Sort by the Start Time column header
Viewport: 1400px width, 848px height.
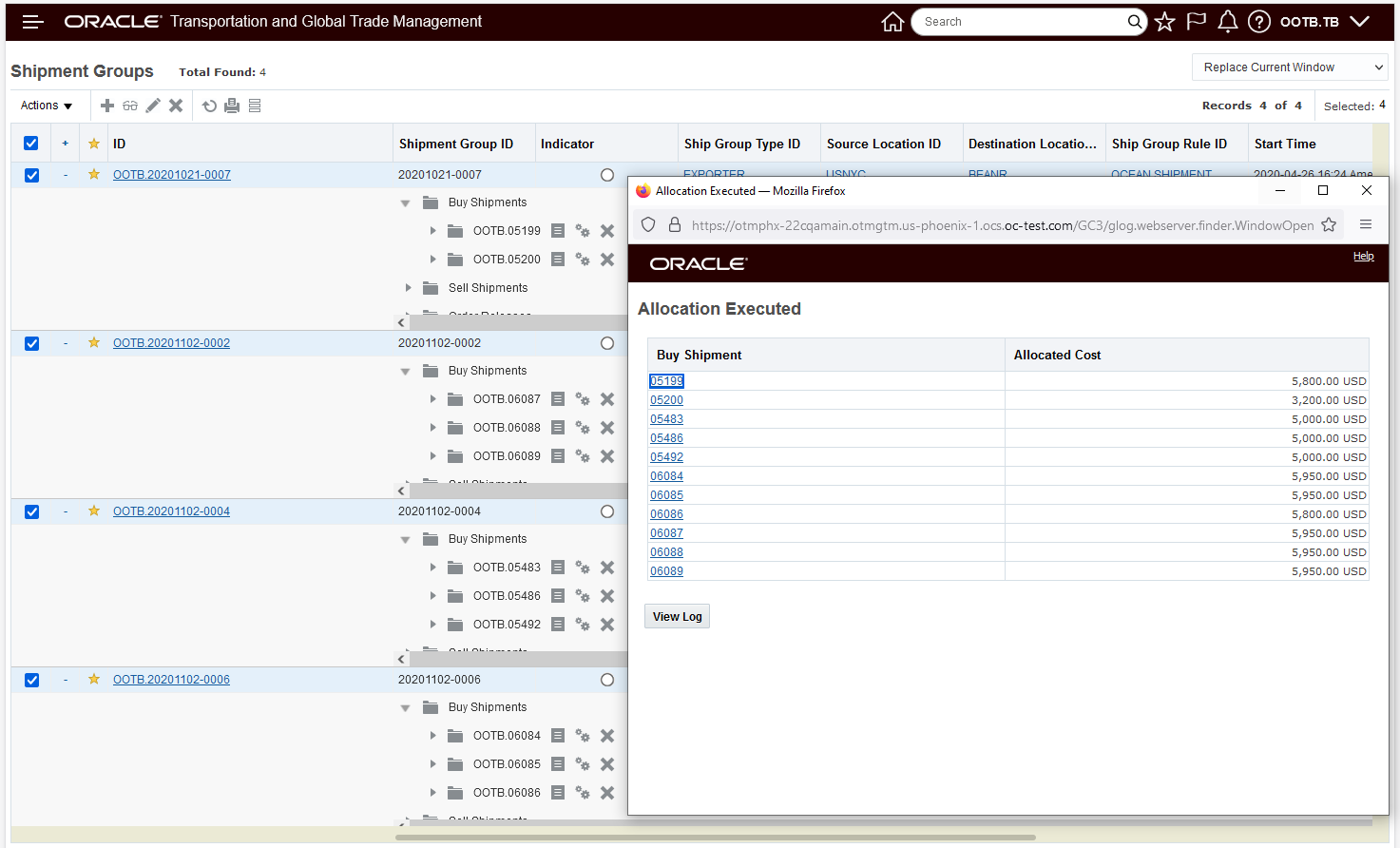(1285, 144)
